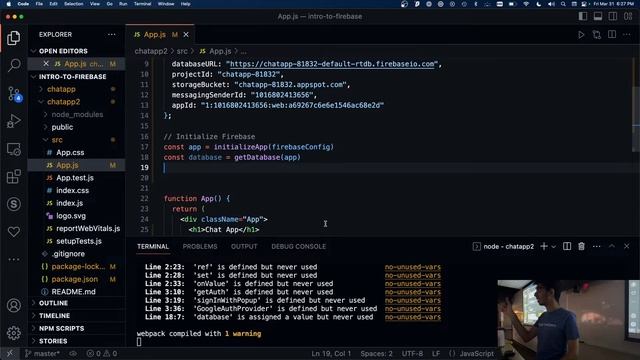Open the Selection menu in menu bar

(73, 4)
